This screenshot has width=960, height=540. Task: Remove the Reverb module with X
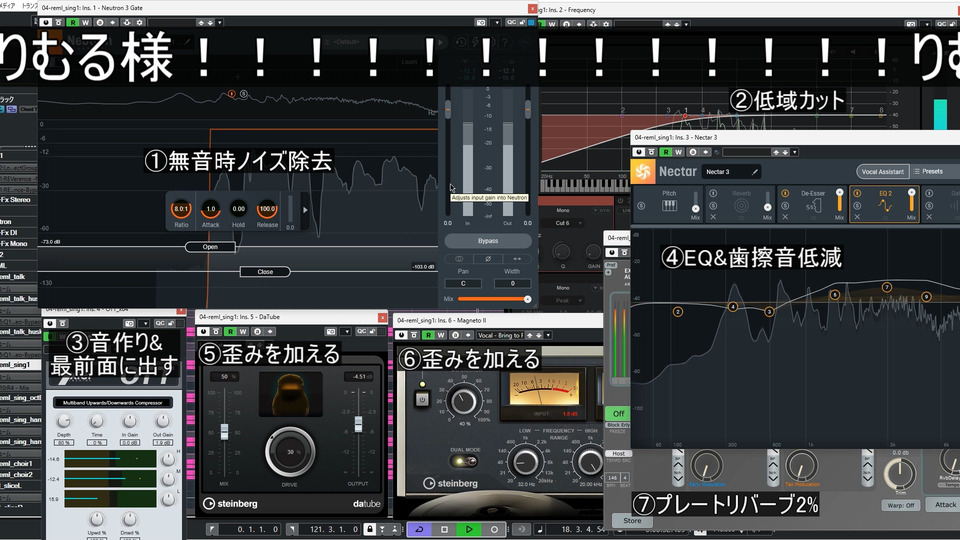click(713, 217)
